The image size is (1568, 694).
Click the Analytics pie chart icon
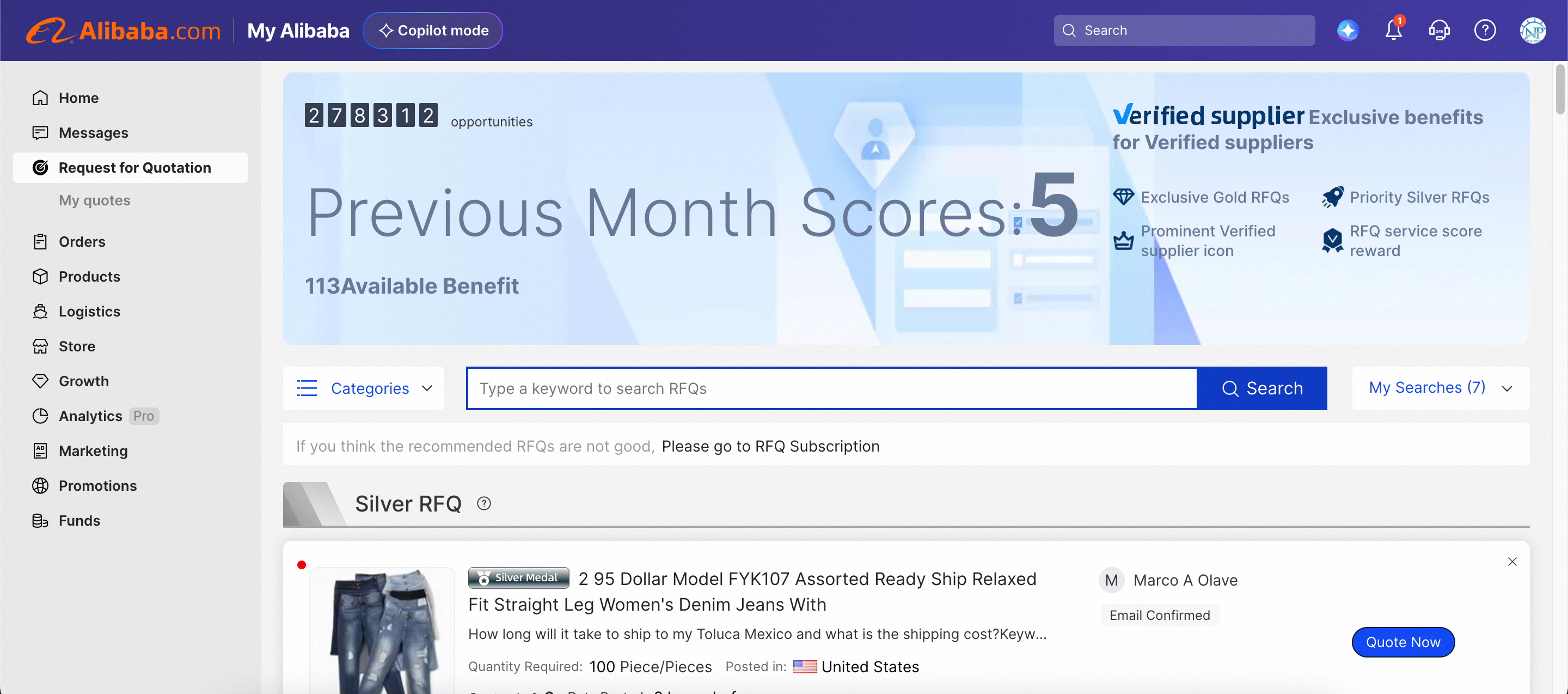[x=40, y=416]
